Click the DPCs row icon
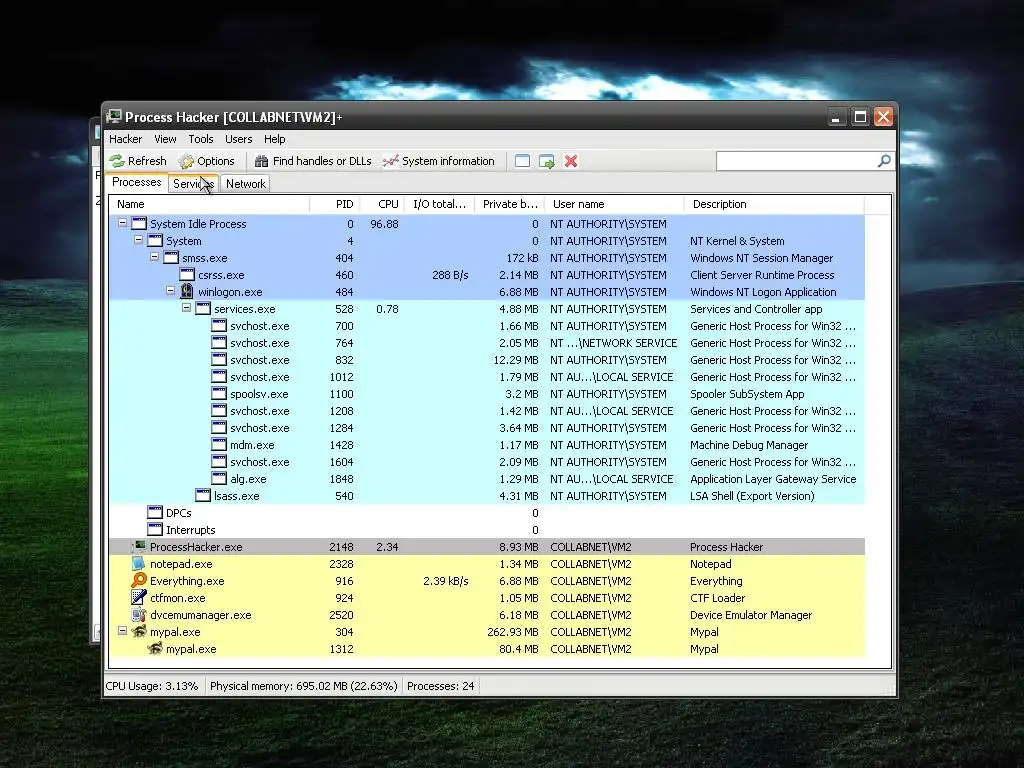Image resolution: width=1024 pixels, height=768 pixels. coord(155,512)
